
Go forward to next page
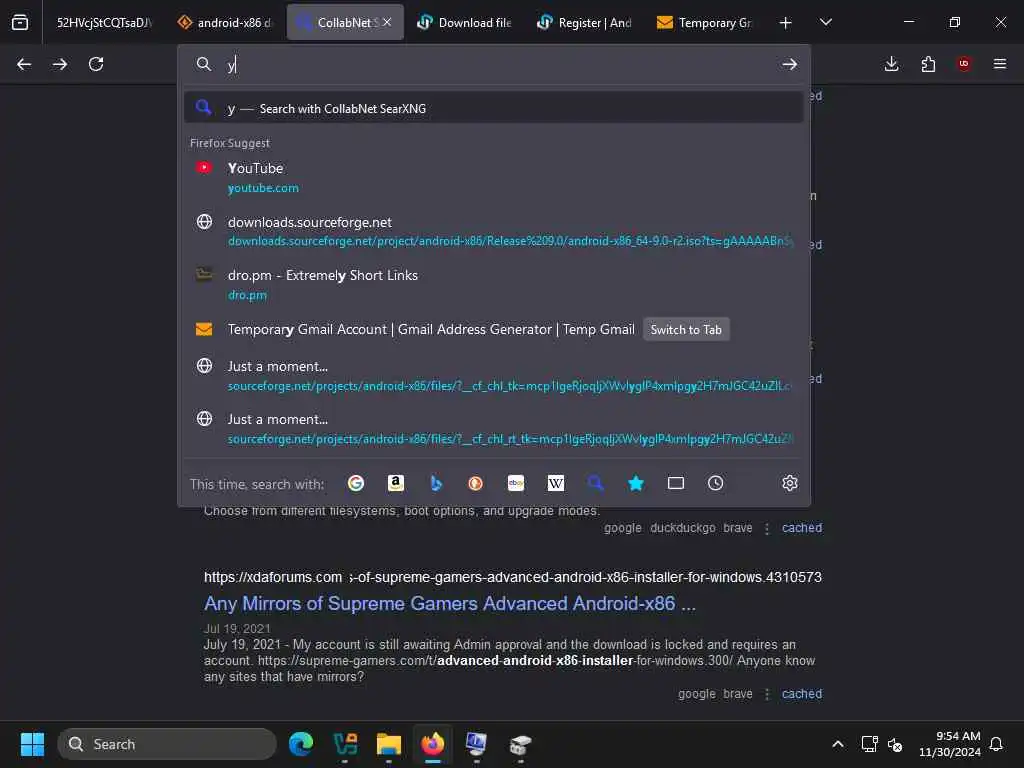click(x=60, y=64)
